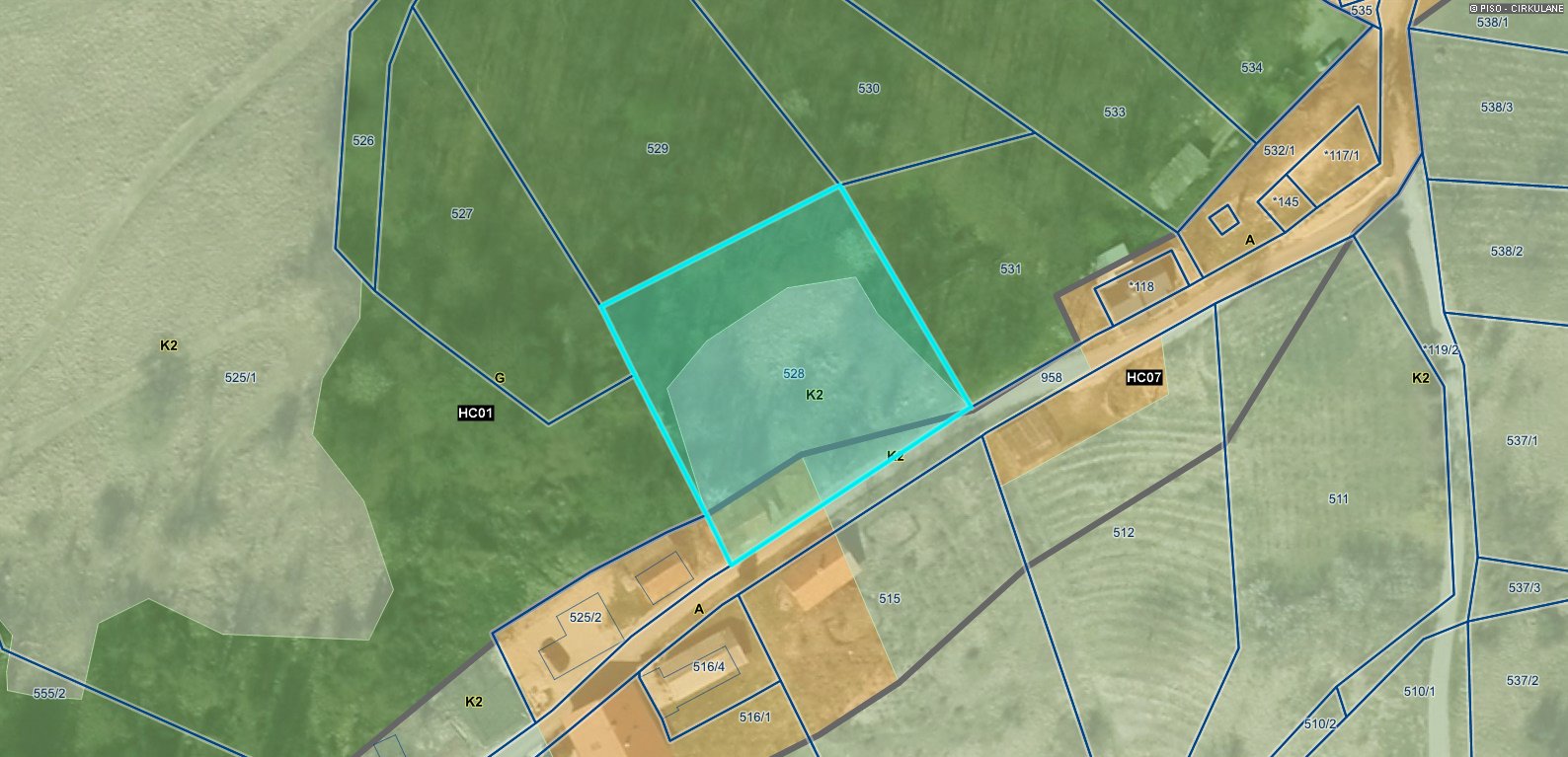Select road parcel 958
Screen dimensions: 1568x757
(1052, 378)
